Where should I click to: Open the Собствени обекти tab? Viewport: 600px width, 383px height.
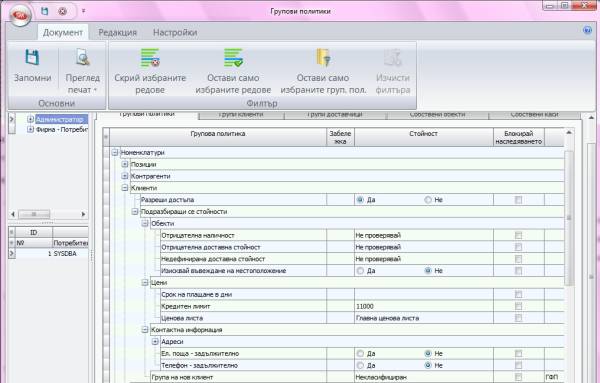tap(437, 114)
